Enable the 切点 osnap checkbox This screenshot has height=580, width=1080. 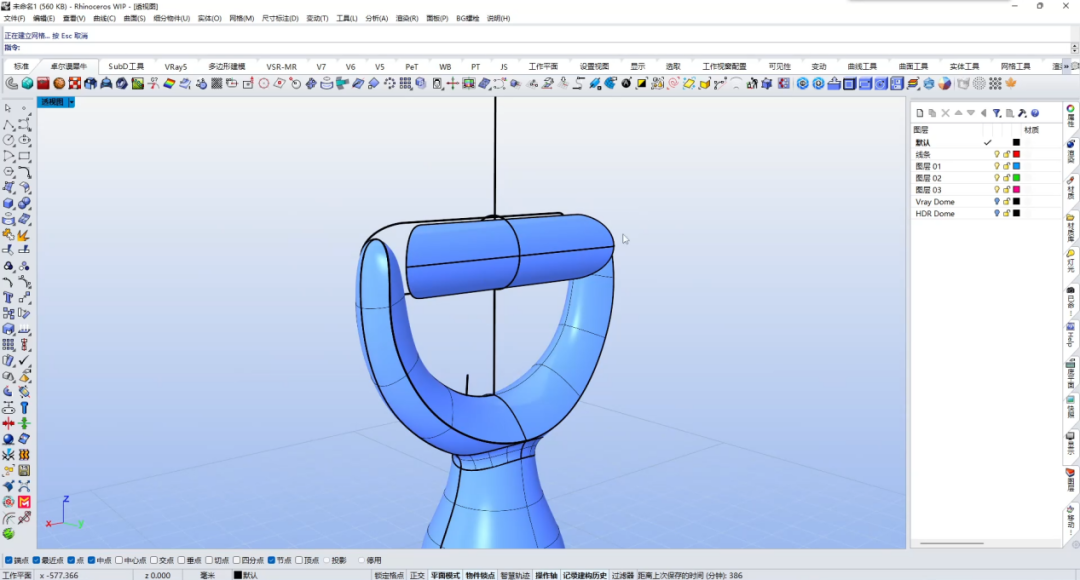209,561
